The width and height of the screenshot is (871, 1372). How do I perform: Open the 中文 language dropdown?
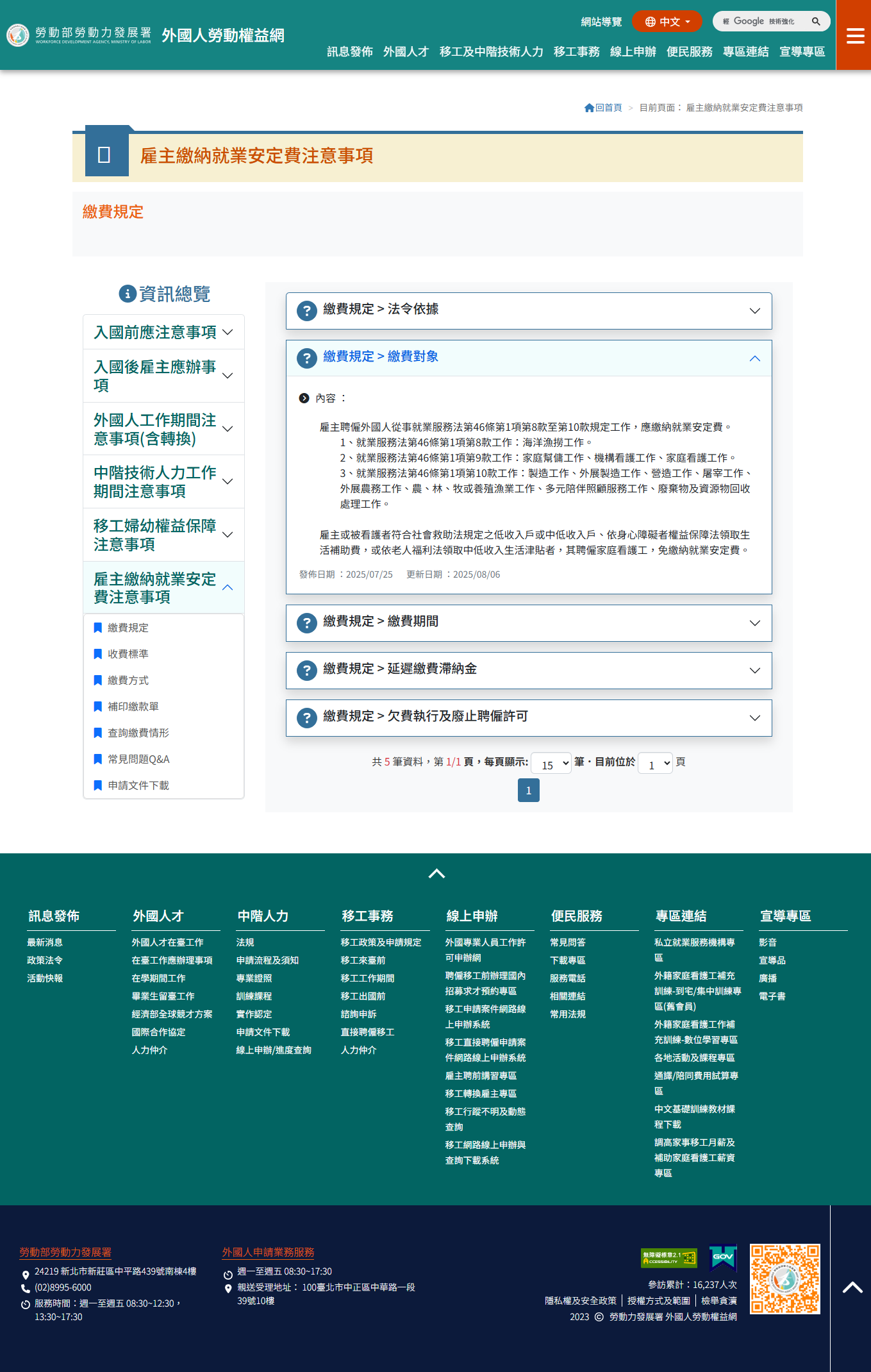click(667, 22)
